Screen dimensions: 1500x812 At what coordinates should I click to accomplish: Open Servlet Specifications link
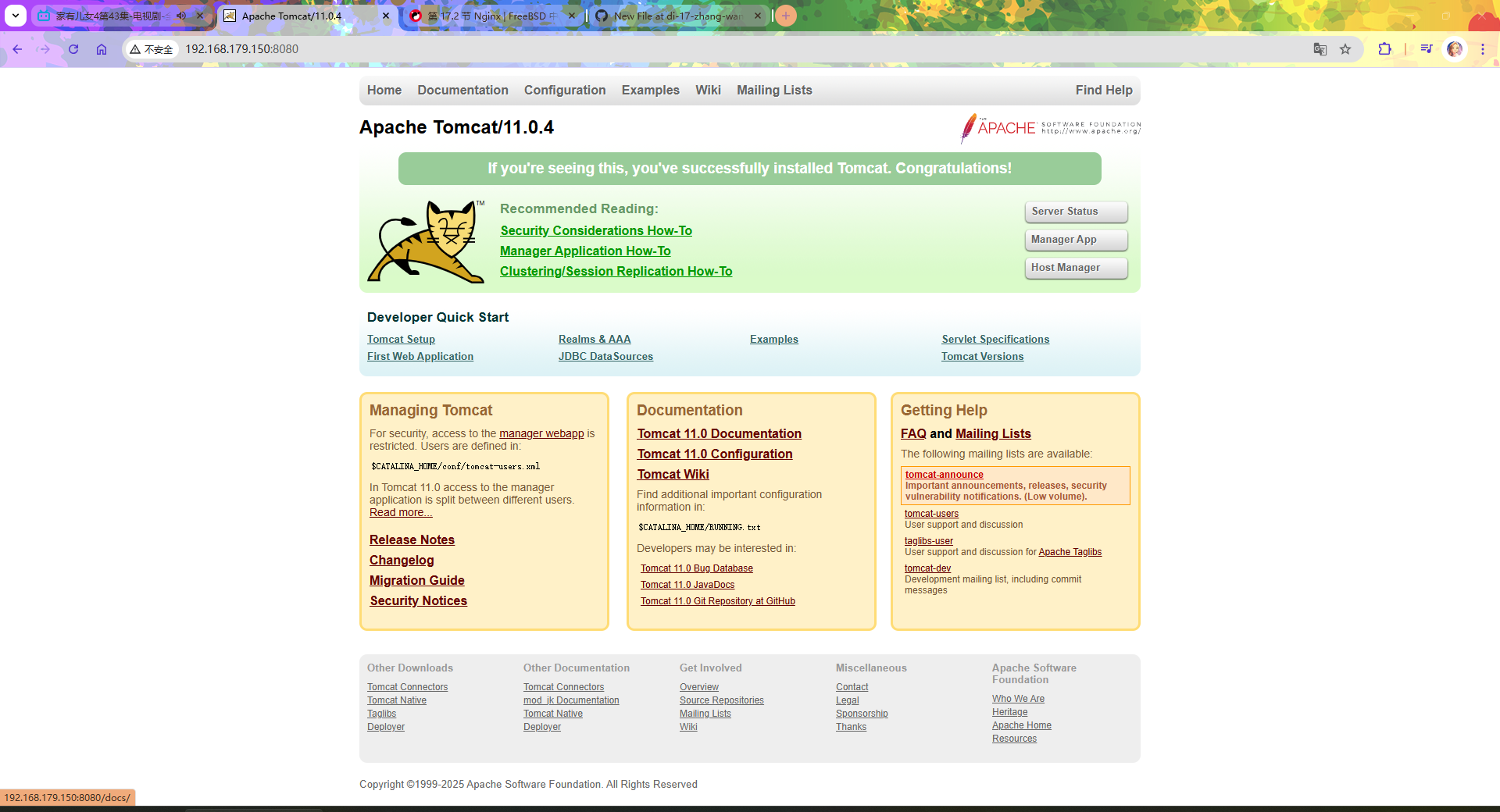coord(995,340)
